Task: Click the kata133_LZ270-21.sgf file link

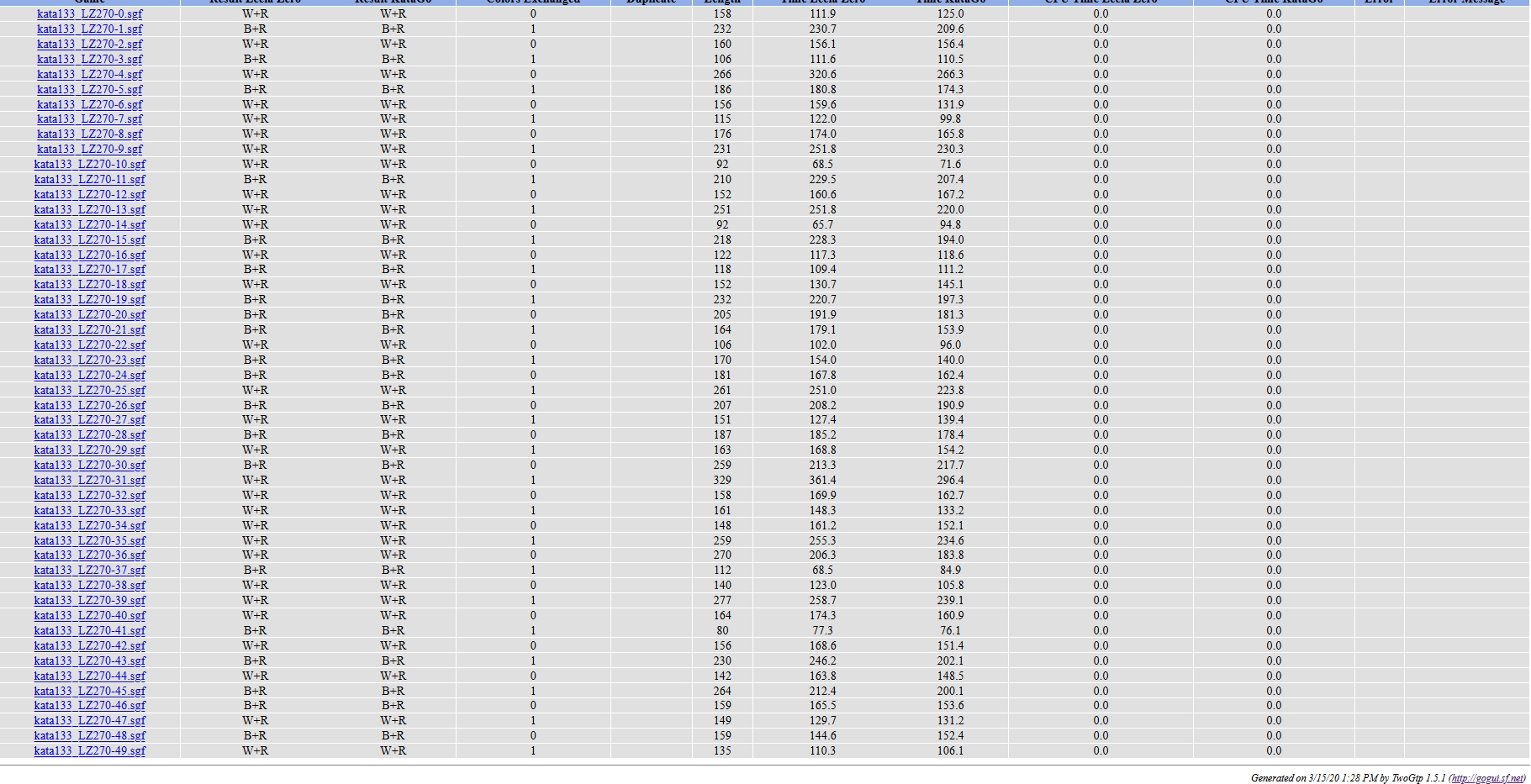Action: tap(89, 330)
